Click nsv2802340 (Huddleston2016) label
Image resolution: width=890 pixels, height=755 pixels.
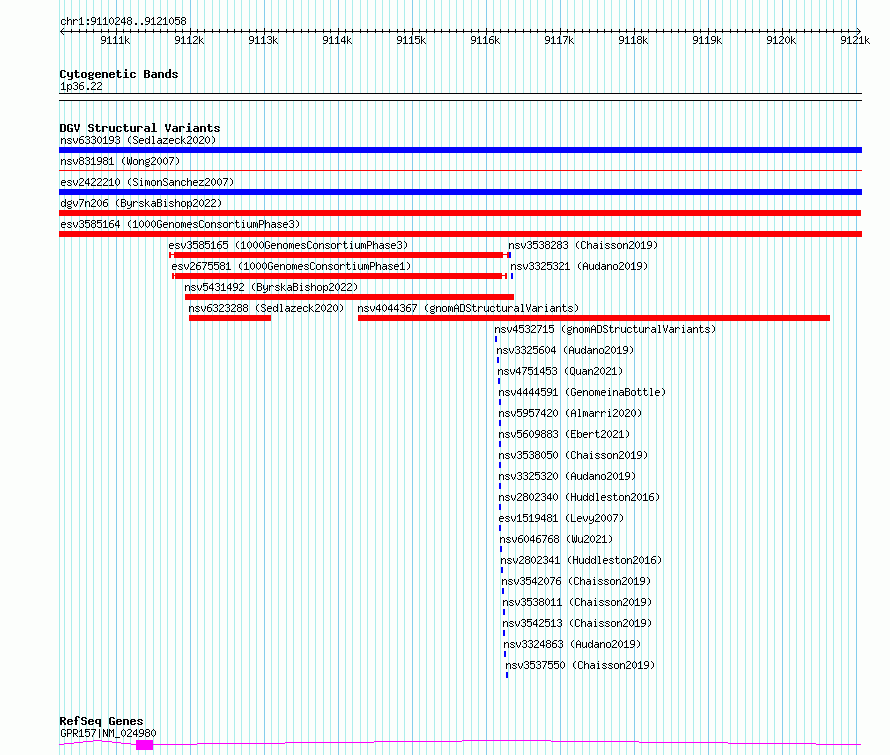click(580, 497)
